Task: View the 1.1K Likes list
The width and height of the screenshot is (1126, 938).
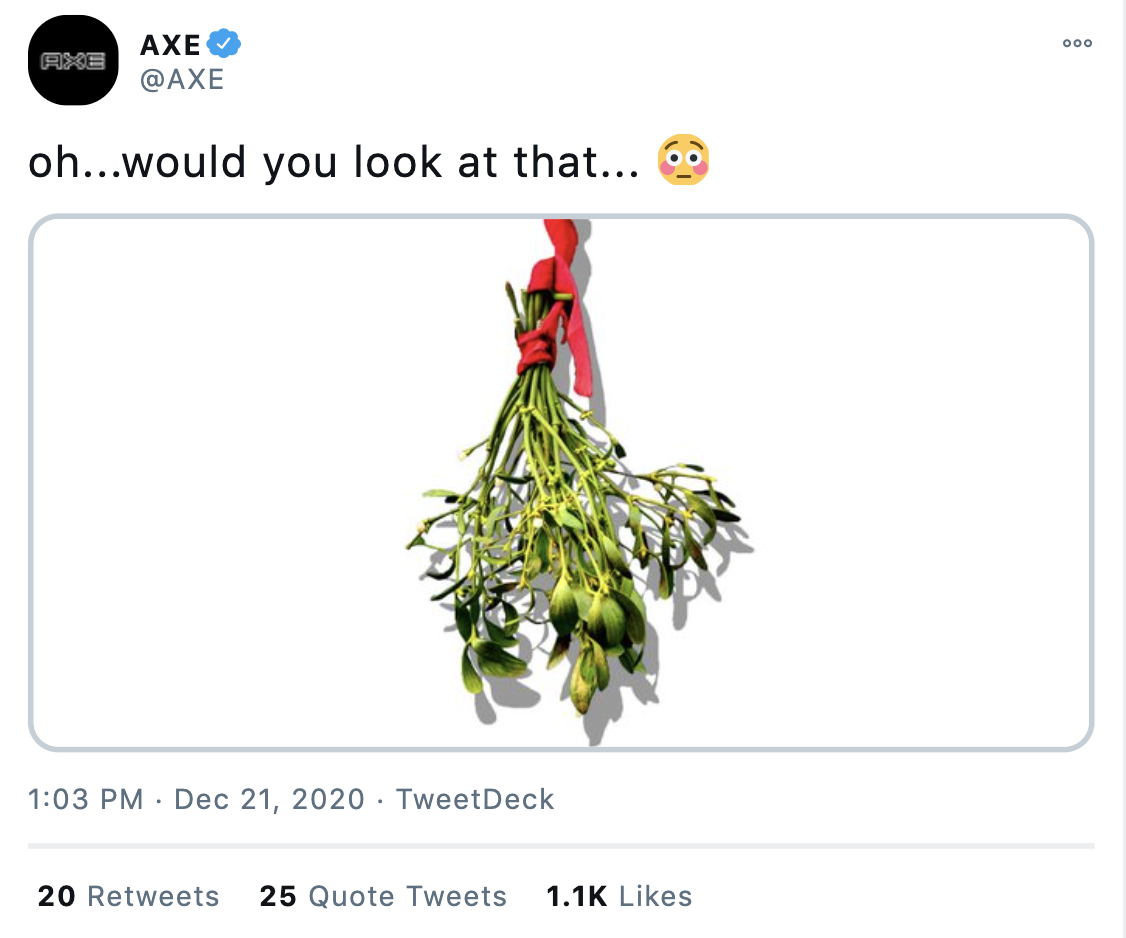Action: 619,896
